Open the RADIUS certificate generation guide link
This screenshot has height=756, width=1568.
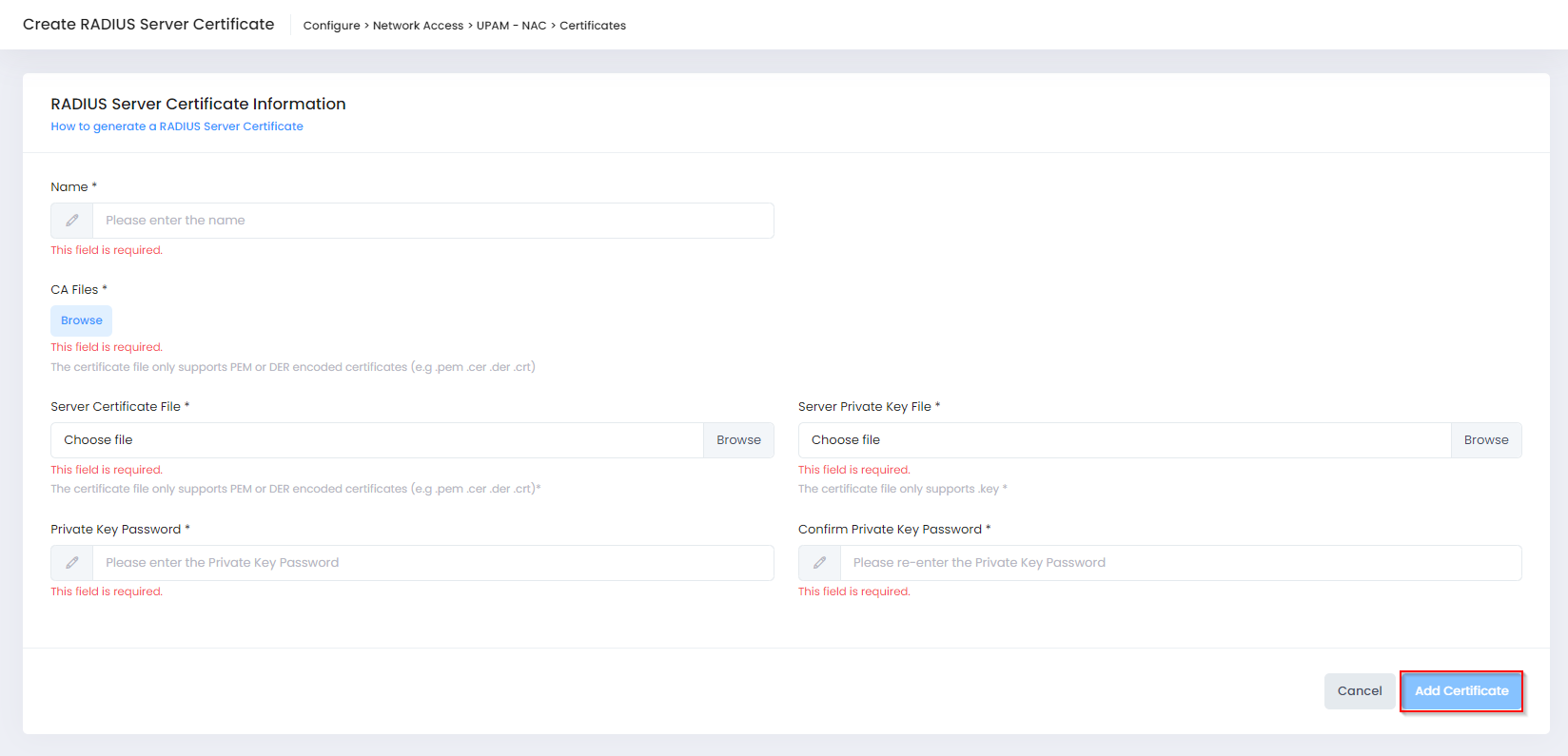[x=177, y=126]
